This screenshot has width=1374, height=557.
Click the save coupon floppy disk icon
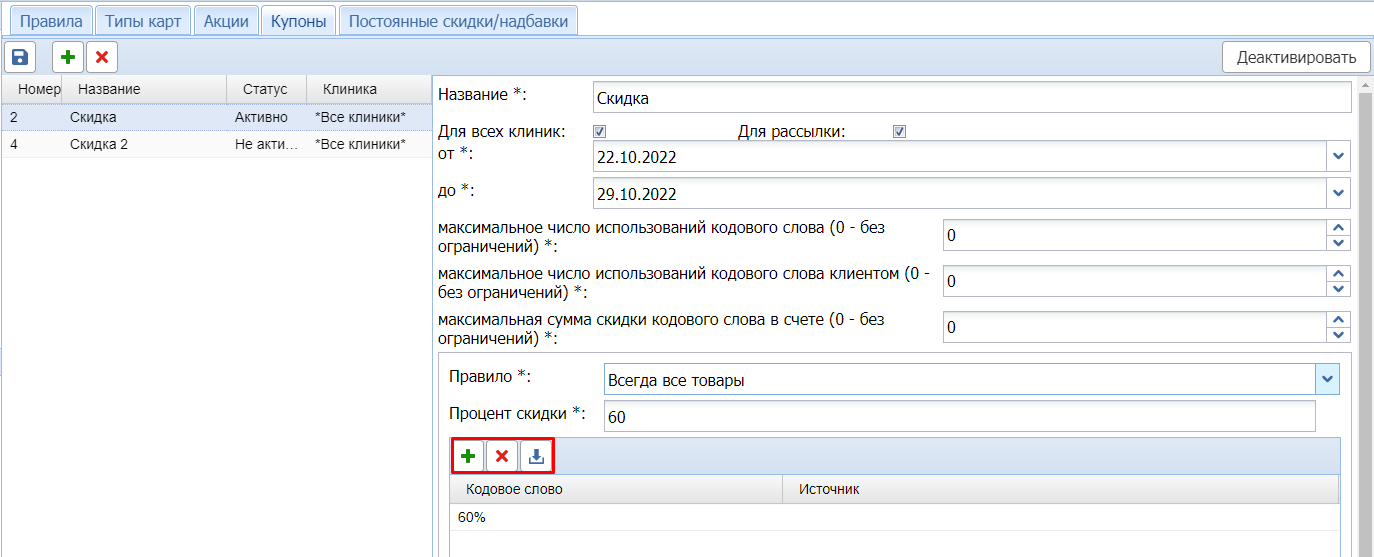point(20,57)
